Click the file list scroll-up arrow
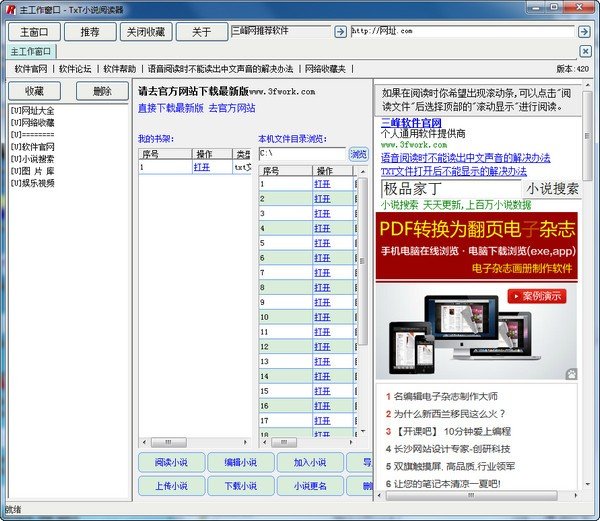 (x=363, y=171)
